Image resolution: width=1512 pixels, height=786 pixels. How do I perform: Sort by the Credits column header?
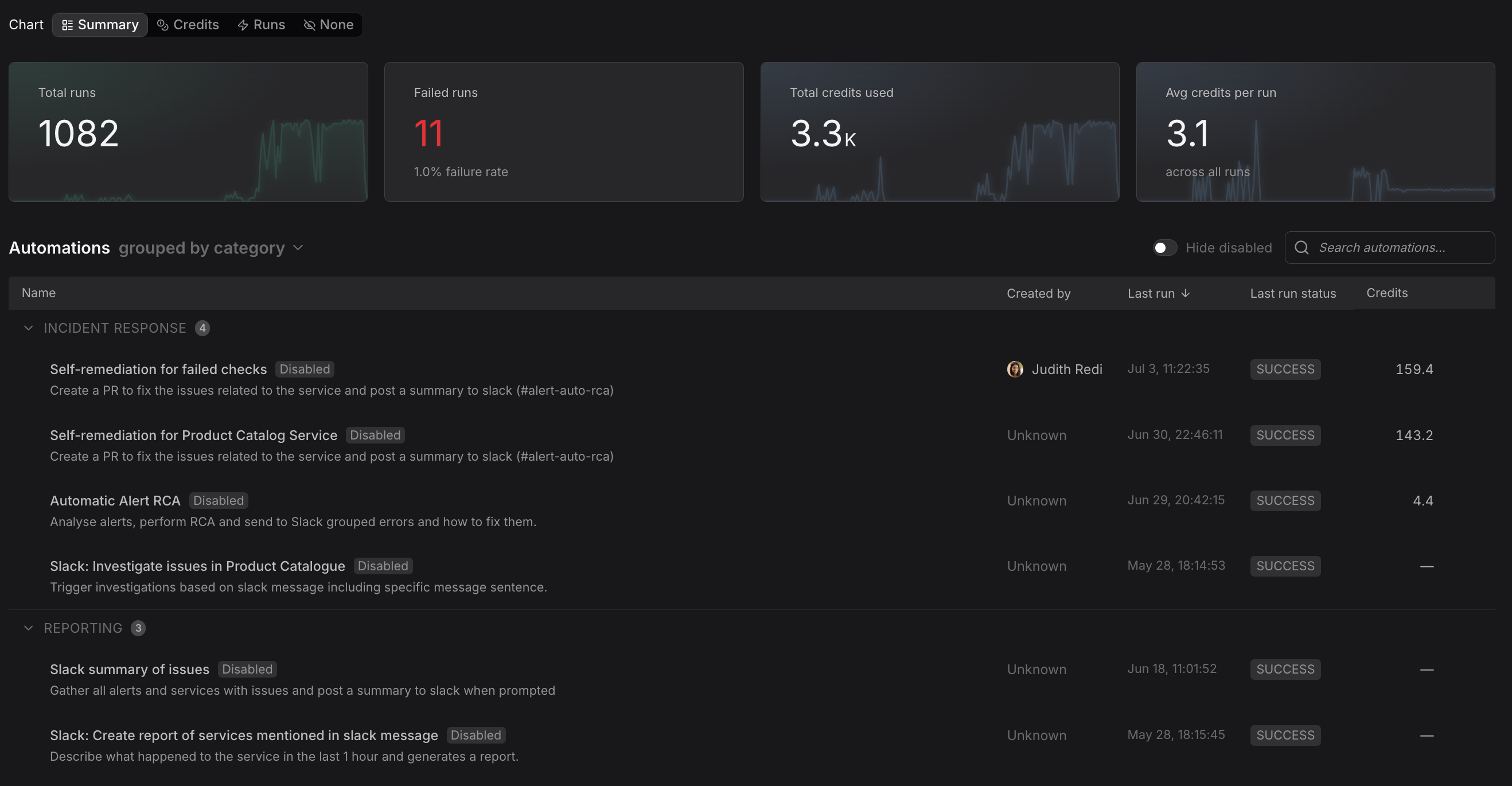(1386, 293)
